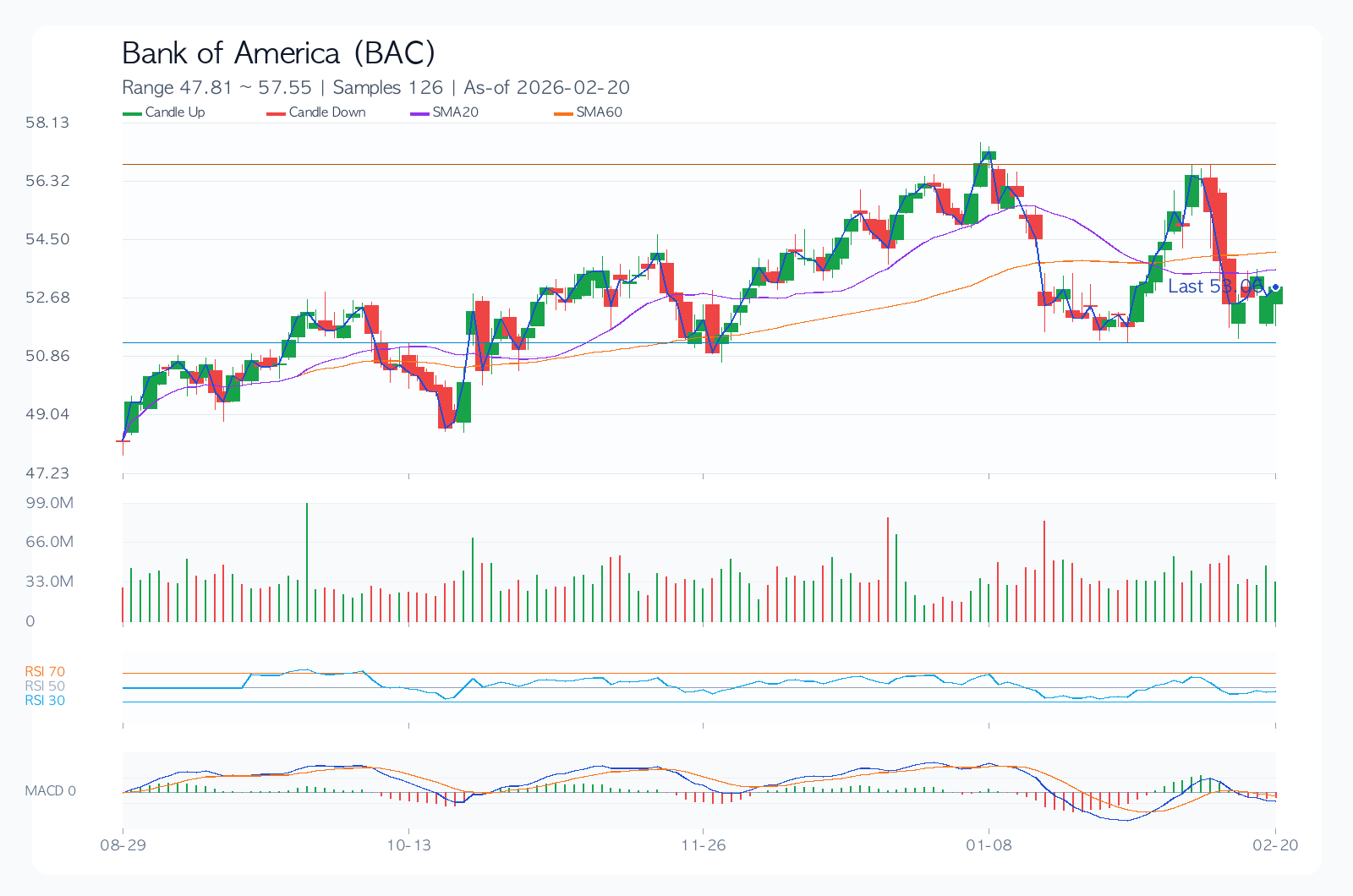Click the RSI 70 level label

tap(45, 672)
